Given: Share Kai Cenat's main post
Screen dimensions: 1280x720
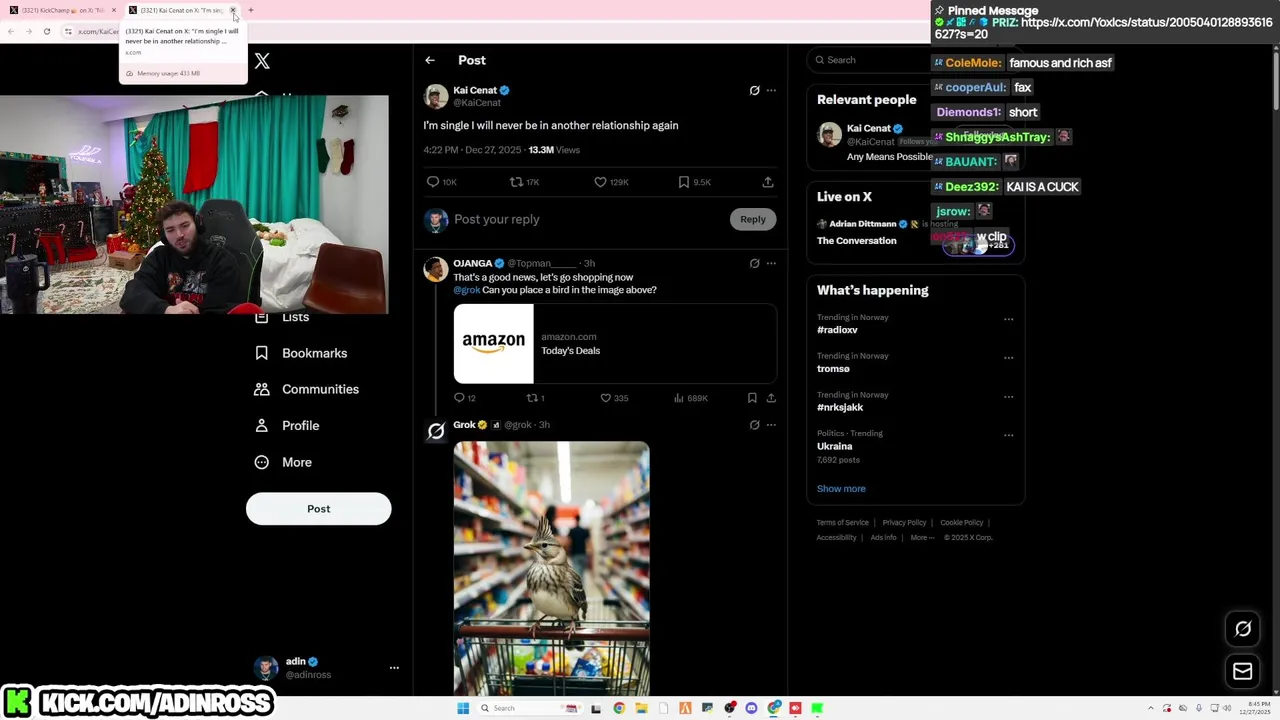Looking at the screenshot, I should 768,182.
